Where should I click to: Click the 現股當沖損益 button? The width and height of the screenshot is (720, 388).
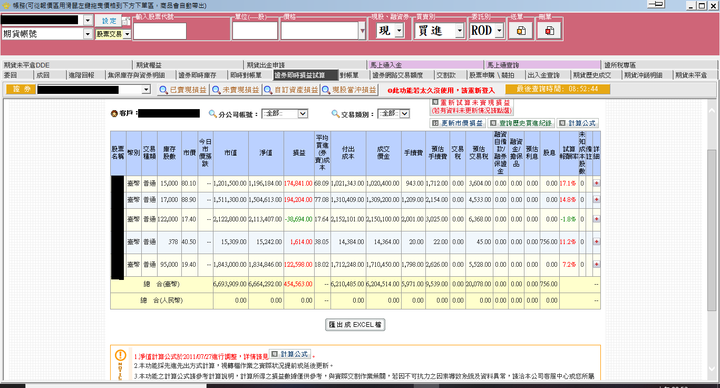pyautogui.click(x=349, y=90)
